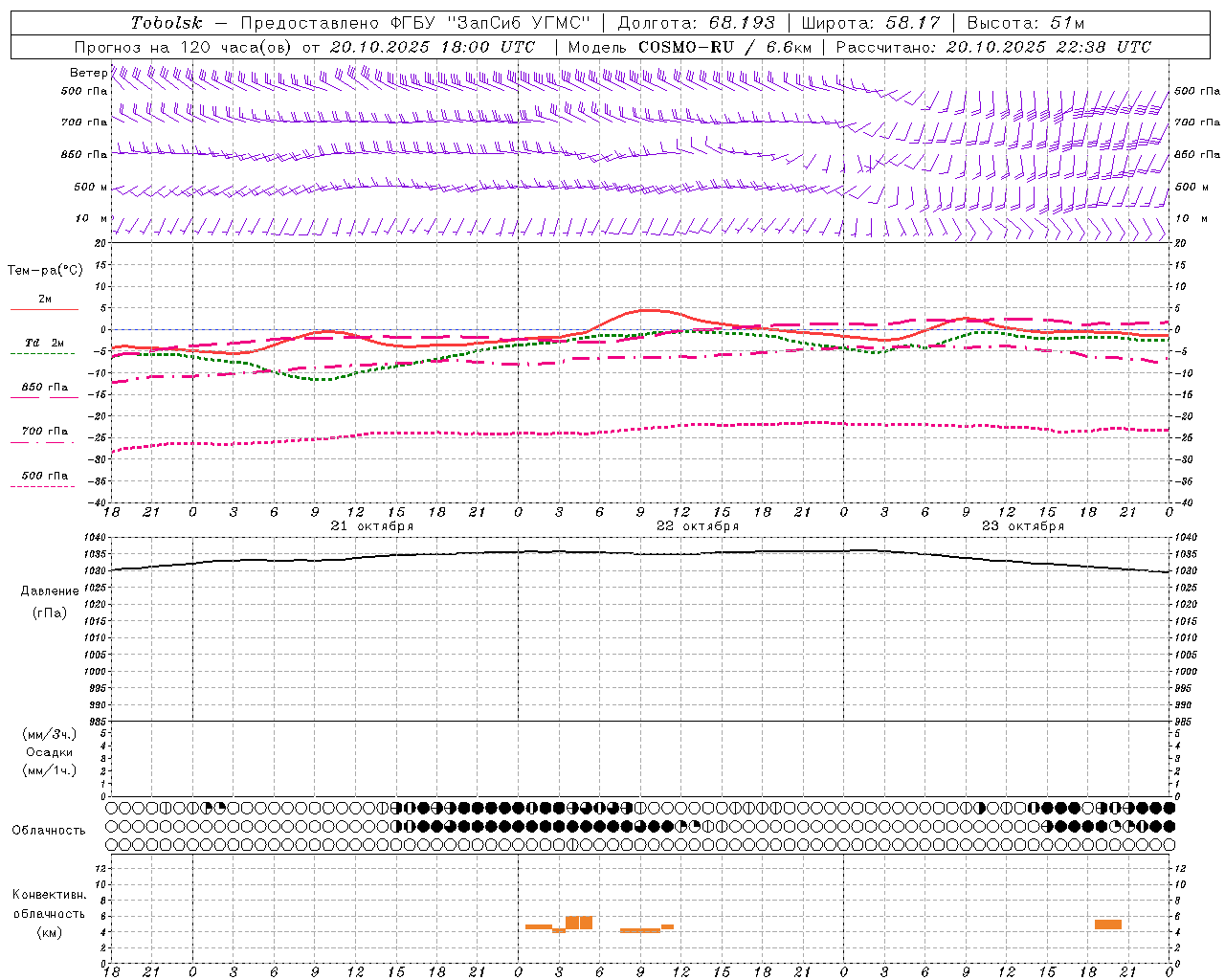The image size is (1225, 980).
Task: Click the 850 гПа temperature legend entry
Action: (x=45, y=389)
